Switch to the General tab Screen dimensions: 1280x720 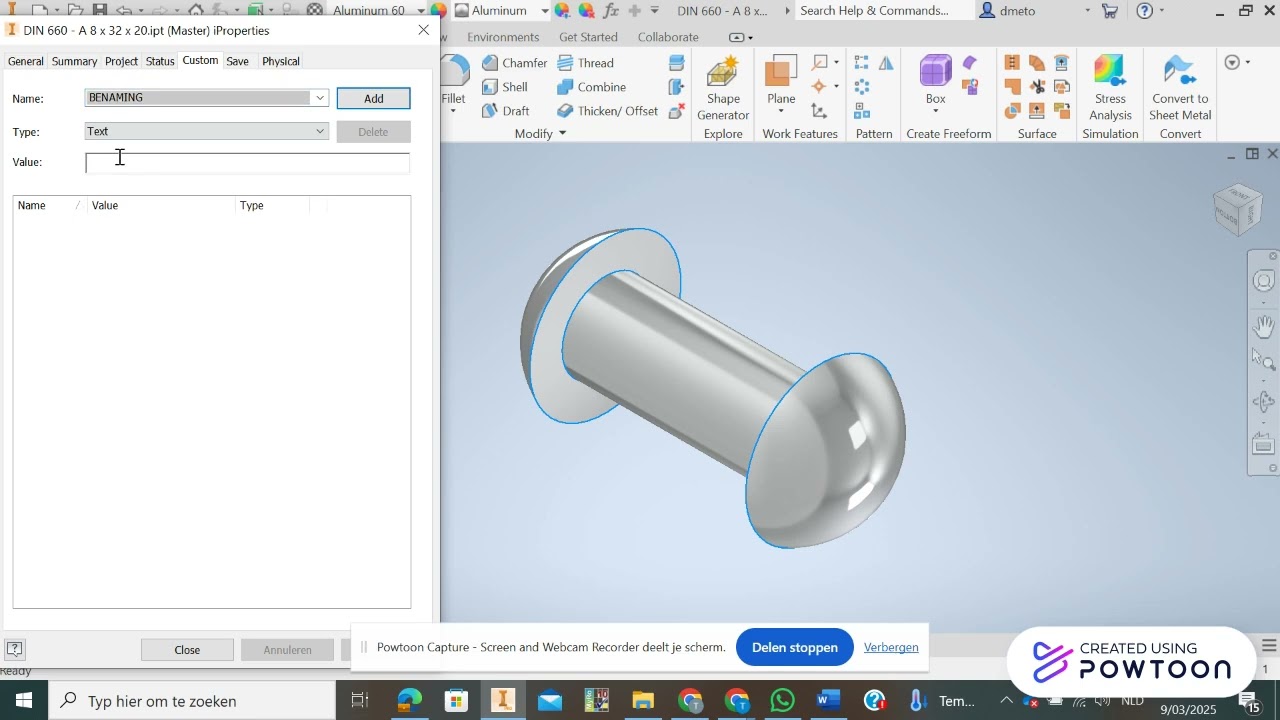pyautogui.click(x=25, y=61)
